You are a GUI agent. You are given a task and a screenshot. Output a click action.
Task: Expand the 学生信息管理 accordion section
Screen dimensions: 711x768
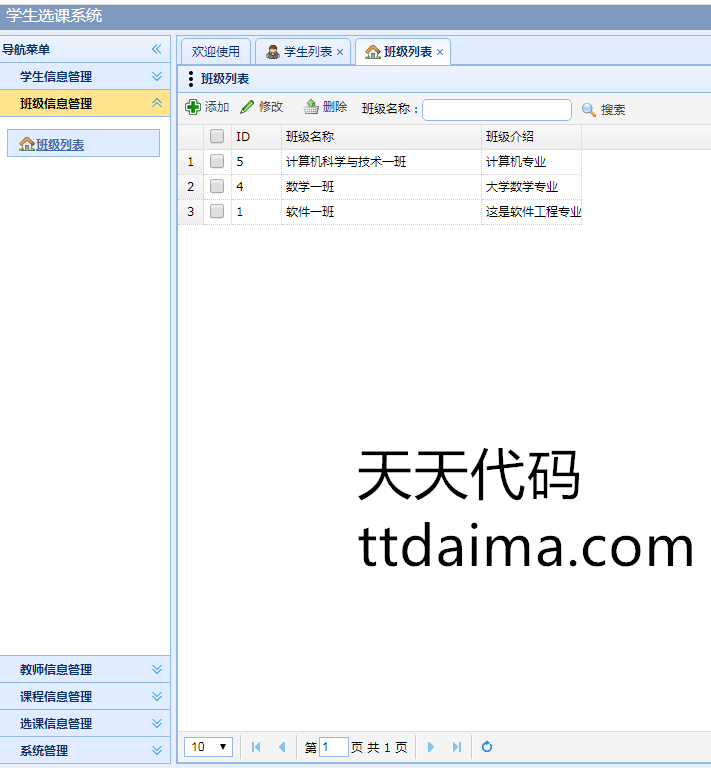click(156, 76)
